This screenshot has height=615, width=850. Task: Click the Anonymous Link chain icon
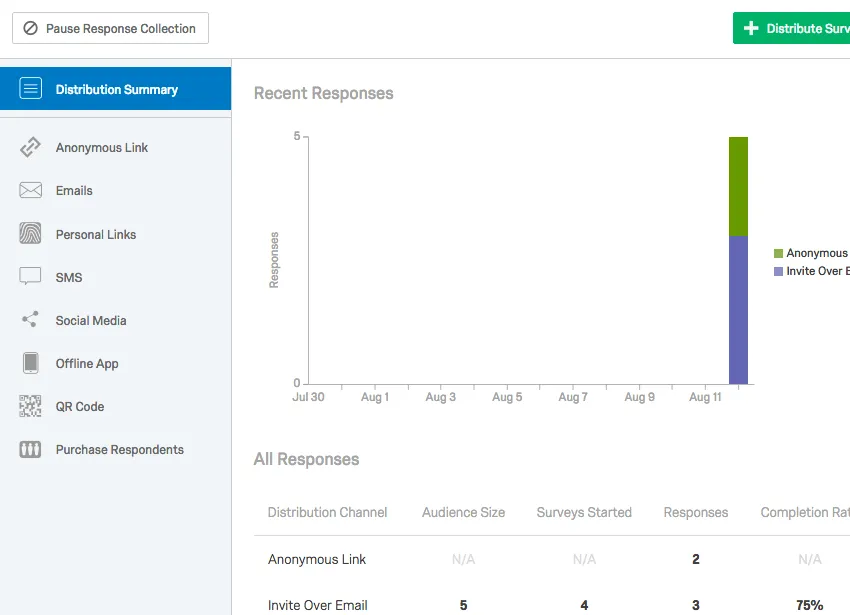[x=31, y=148]
